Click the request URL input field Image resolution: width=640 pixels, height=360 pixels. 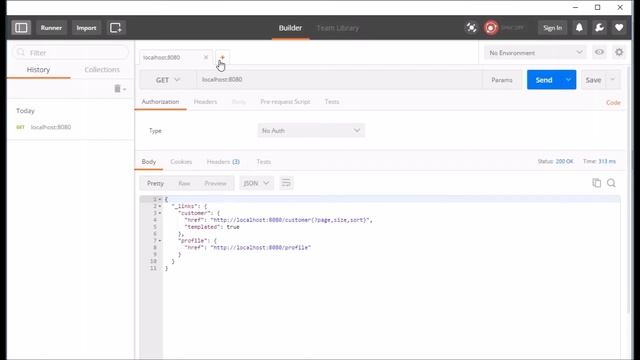point(339,80)
